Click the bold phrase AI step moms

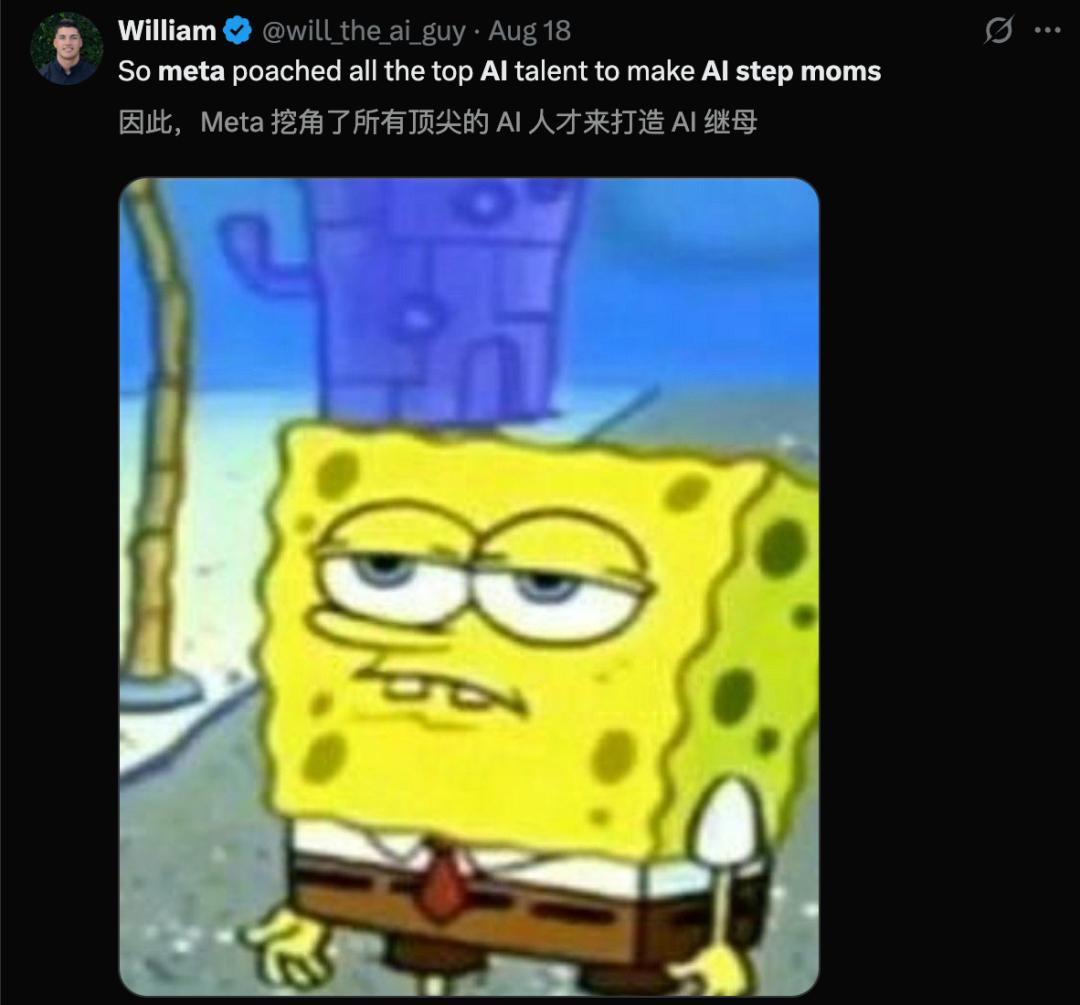[791, 72]
